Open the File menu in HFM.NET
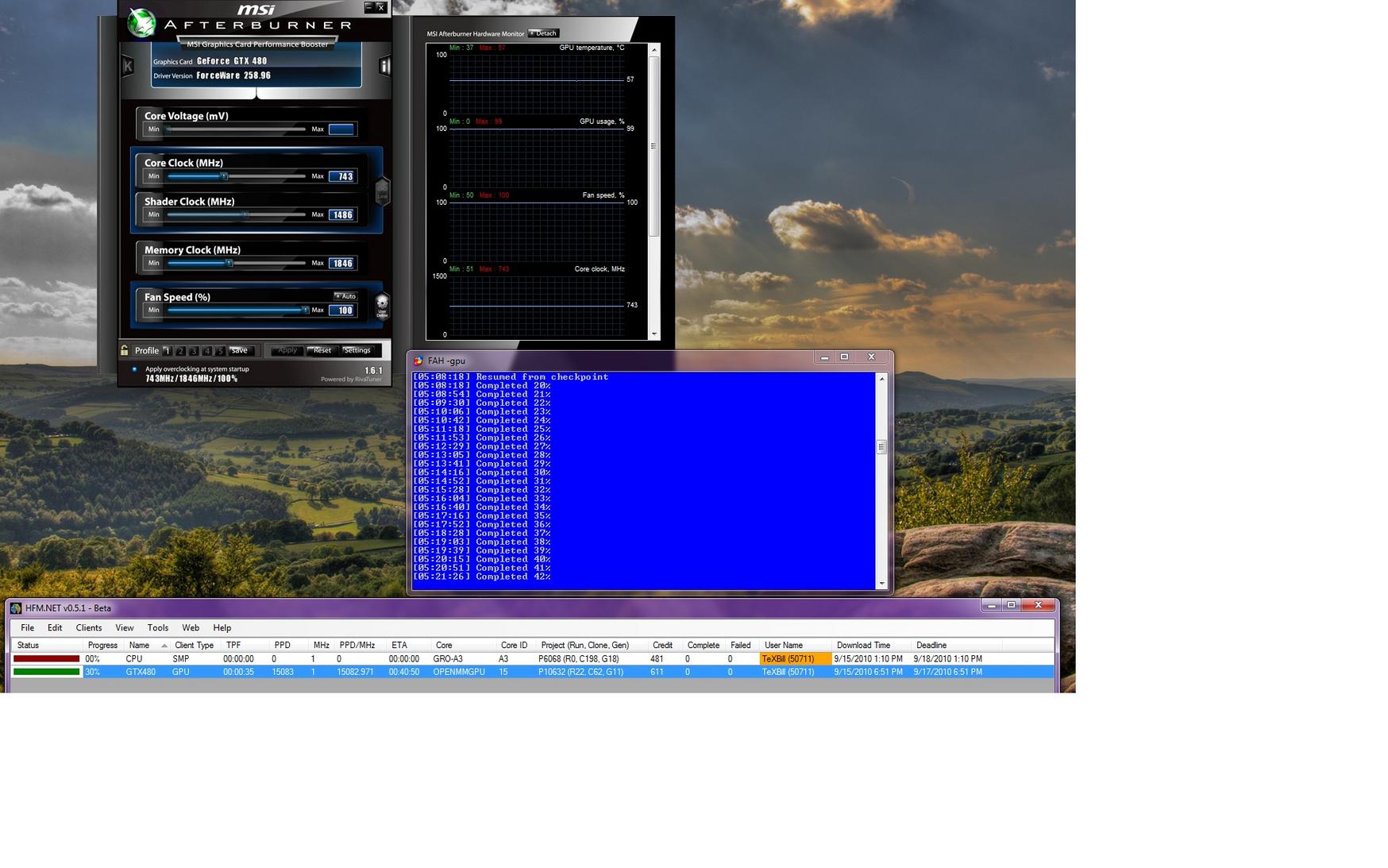The height and width of the screenshot is (868, 1388). tap(27, 627)
